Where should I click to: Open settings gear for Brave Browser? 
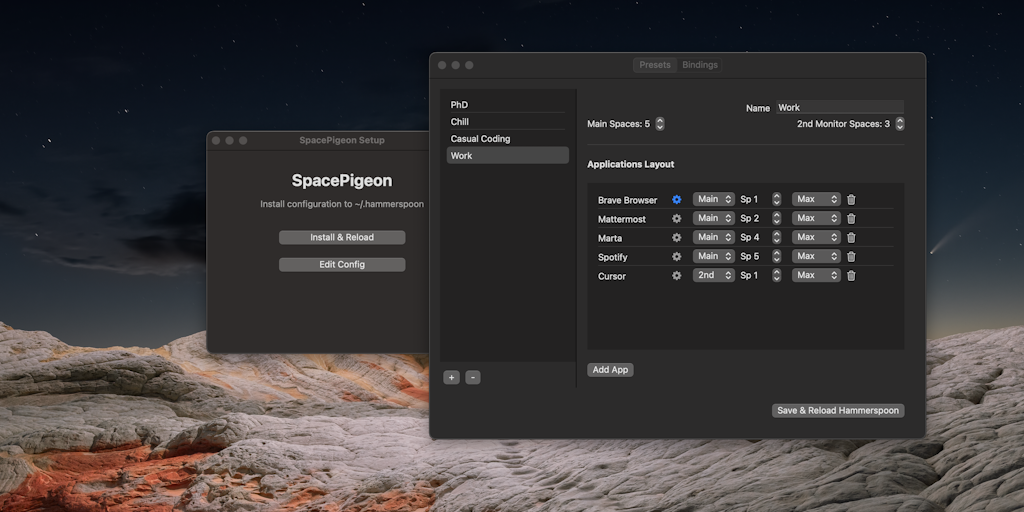676,200
